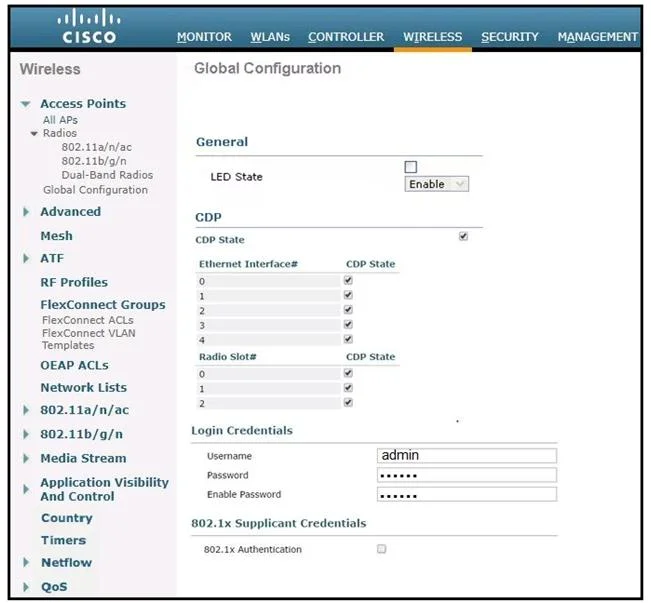Image resolution: width=651 pixels, height=603 pixels.
Task: Uncheck CDP for Ethernet Interface 1
Action: 348,295
